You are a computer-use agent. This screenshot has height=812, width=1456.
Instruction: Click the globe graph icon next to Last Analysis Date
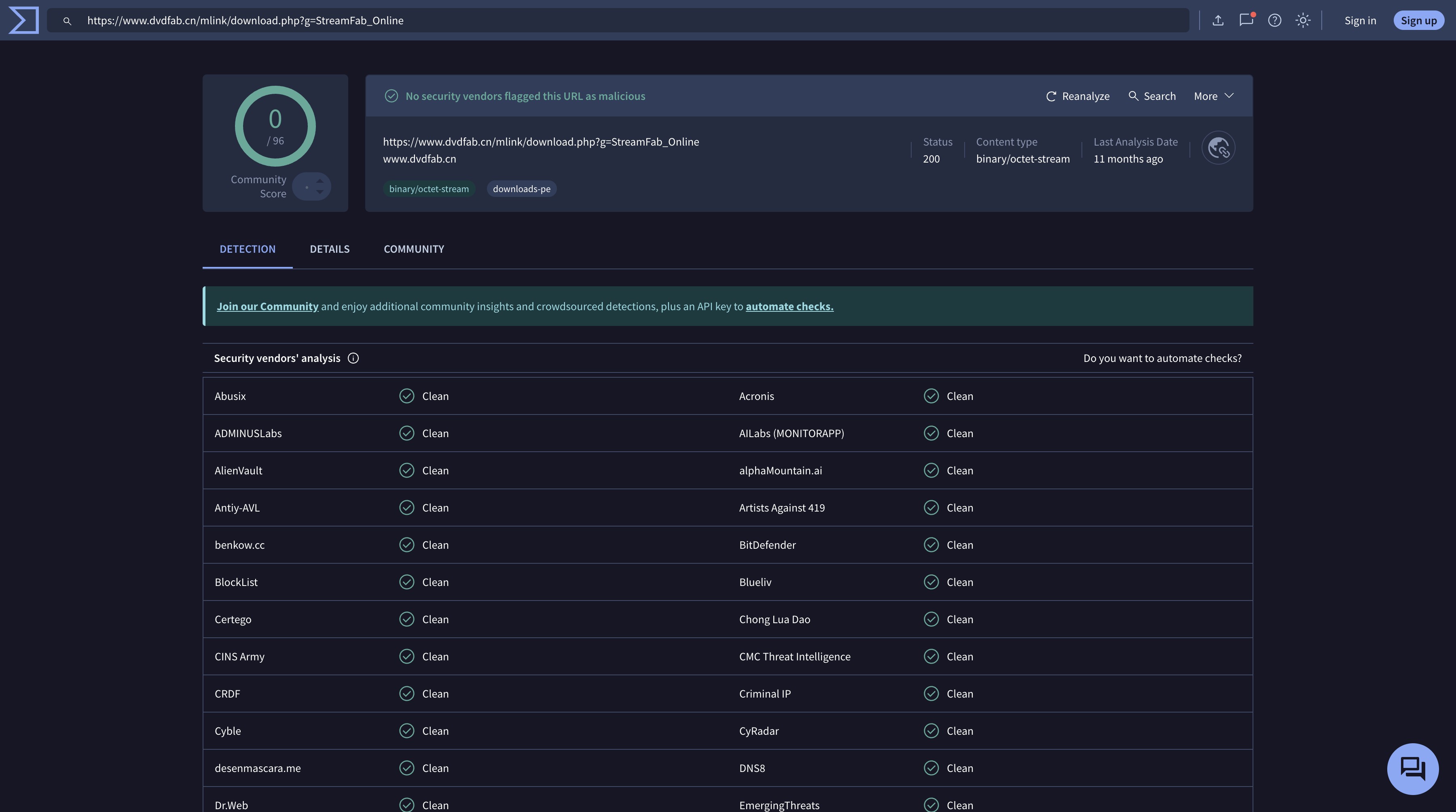tap(1219, 148)
